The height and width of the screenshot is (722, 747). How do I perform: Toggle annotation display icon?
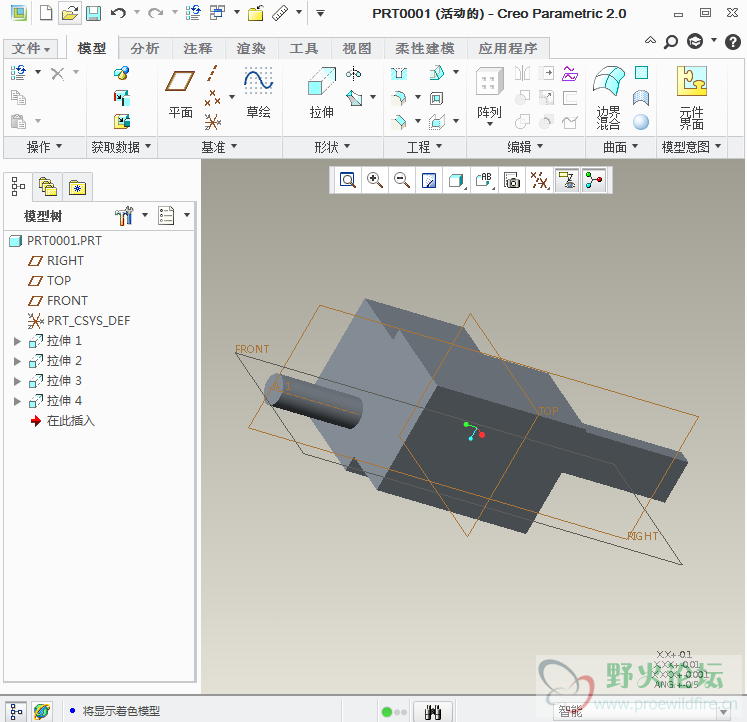tap(566, 180)
